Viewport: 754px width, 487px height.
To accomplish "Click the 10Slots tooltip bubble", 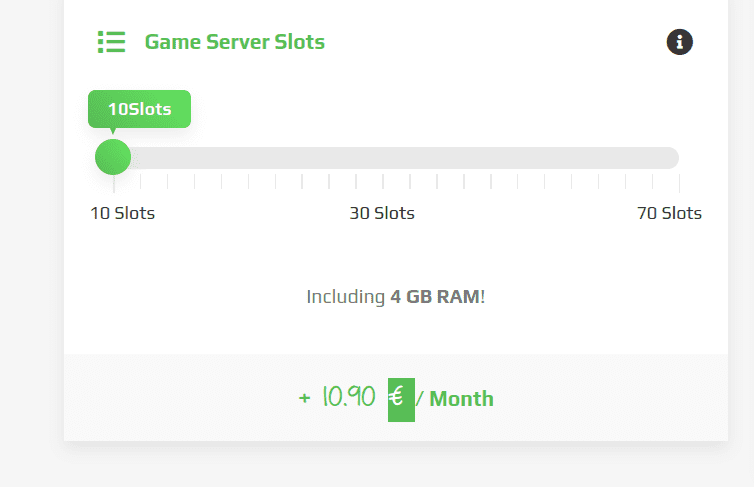I will coord(139,109).
